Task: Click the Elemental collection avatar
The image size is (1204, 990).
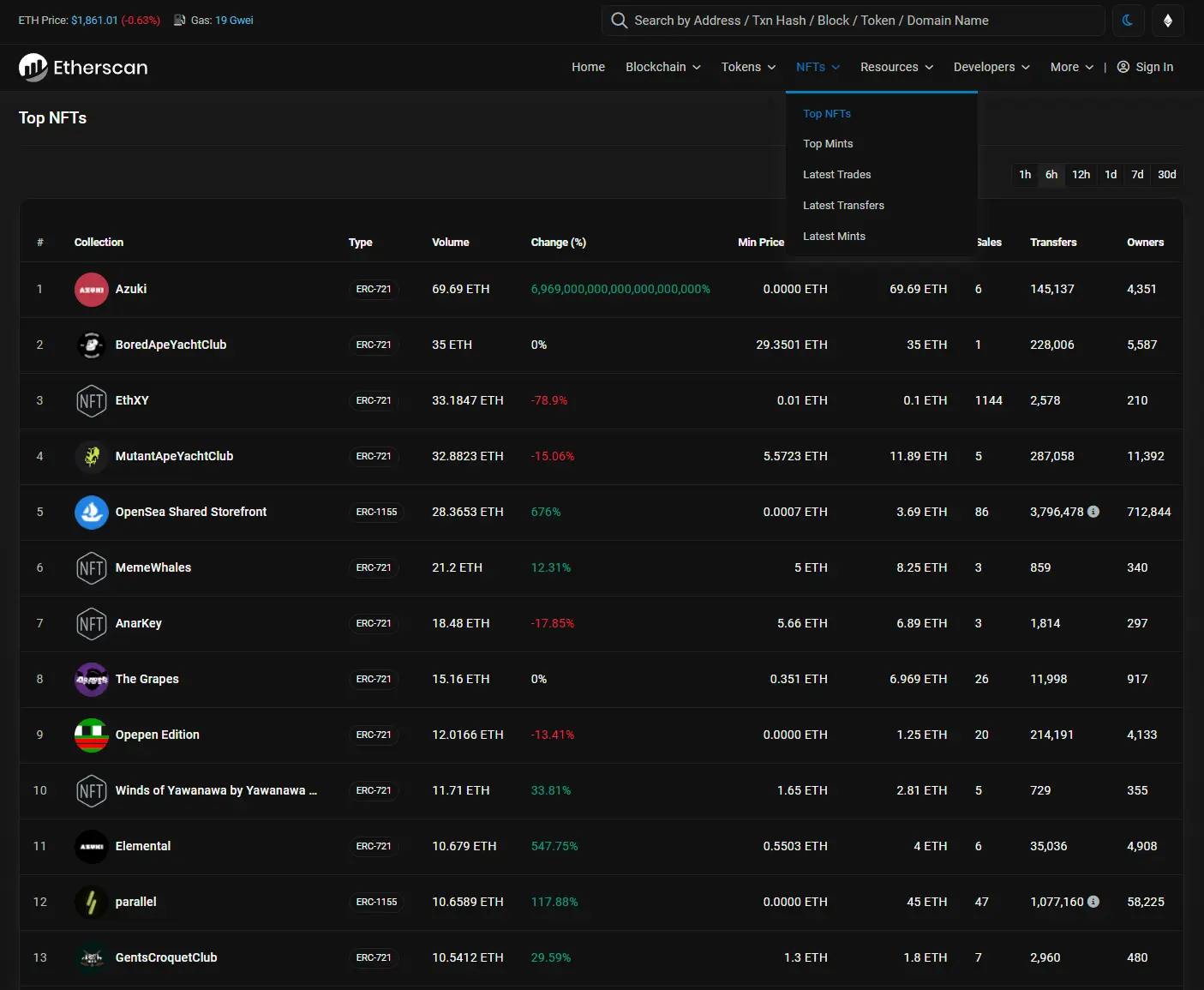Action: point(92,847)
